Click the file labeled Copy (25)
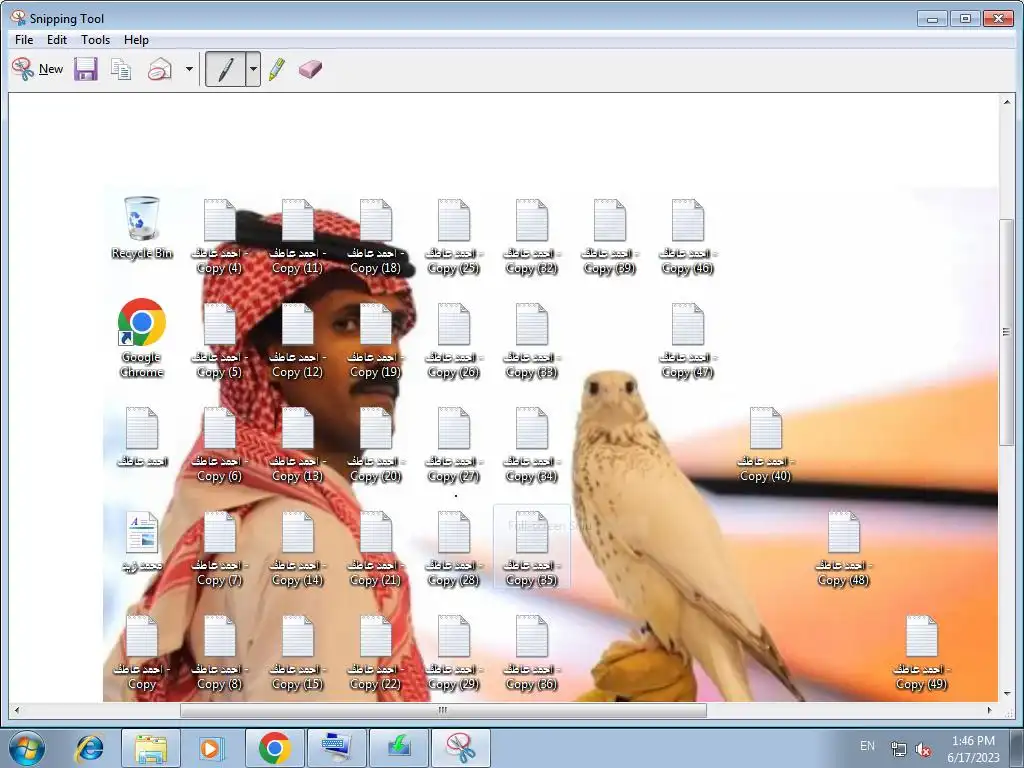Screen dimensions: 1024x768 [x=453, y=236]
